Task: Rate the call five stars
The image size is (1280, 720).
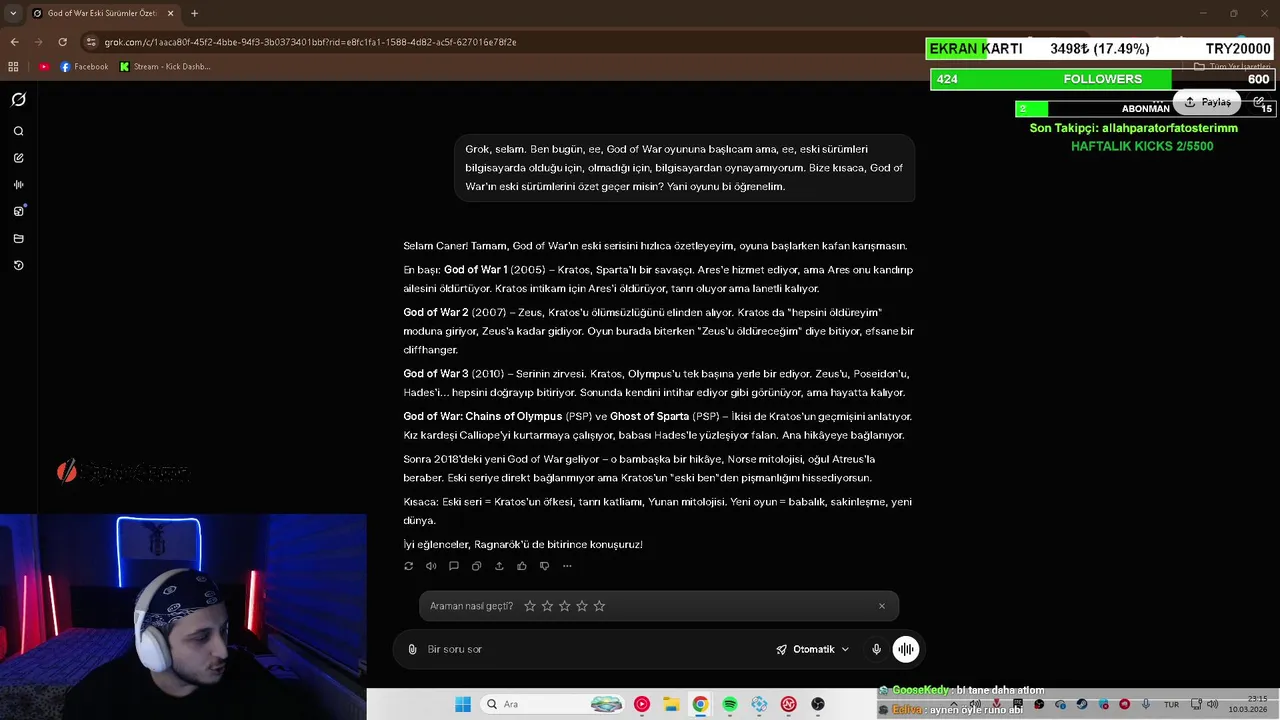Action: pyautogui.click(x=599, y=606)
